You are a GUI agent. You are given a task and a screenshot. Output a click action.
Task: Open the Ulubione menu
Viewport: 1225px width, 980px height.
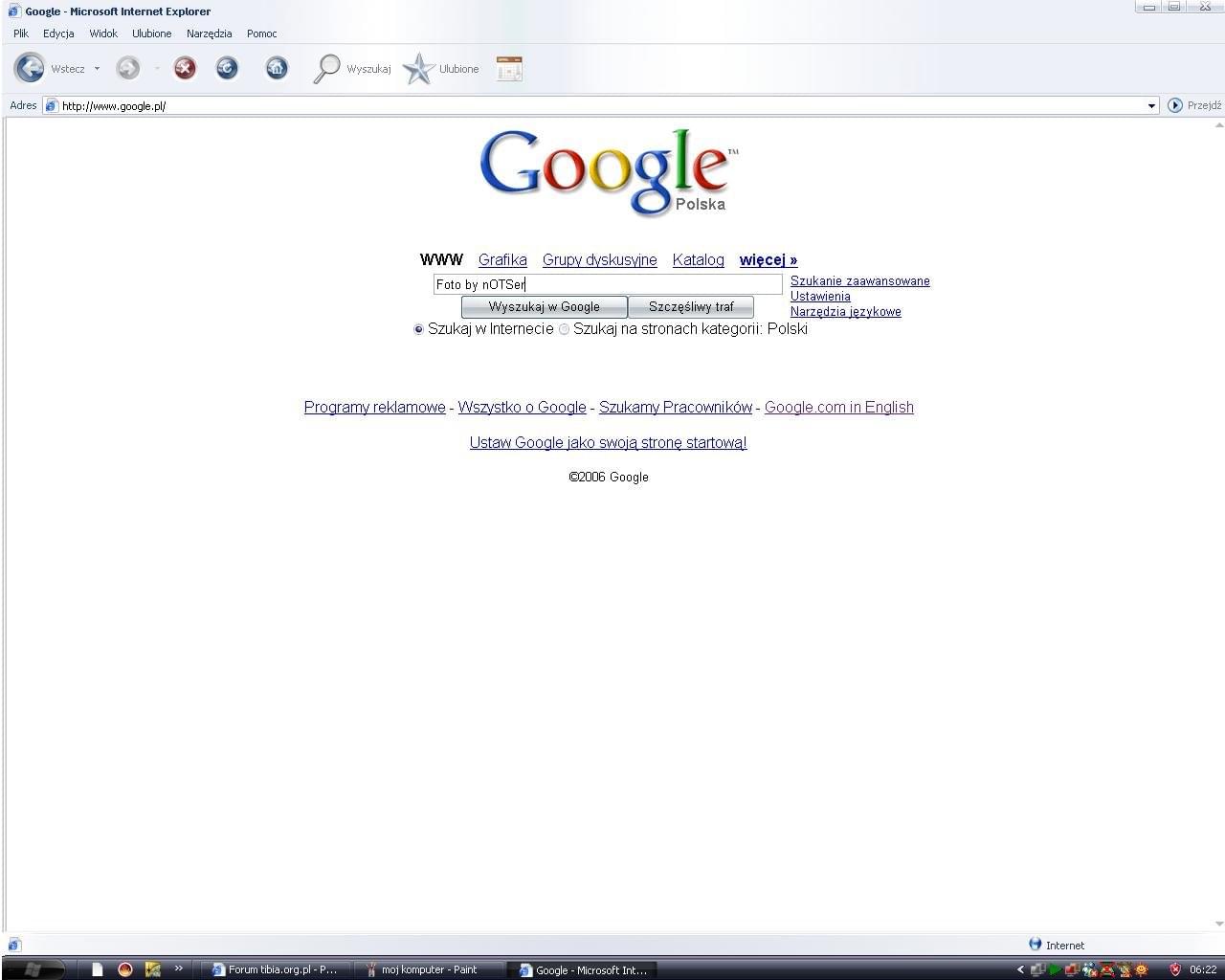click(152, 33)
